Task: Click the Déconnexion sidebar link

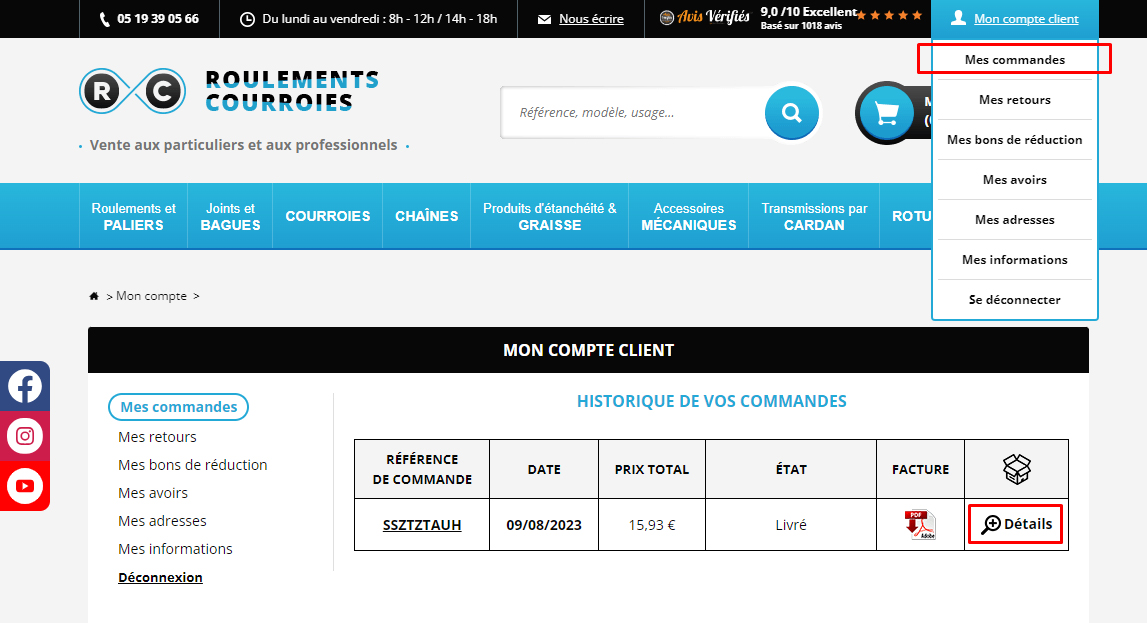Action: (x=160, y=578)
